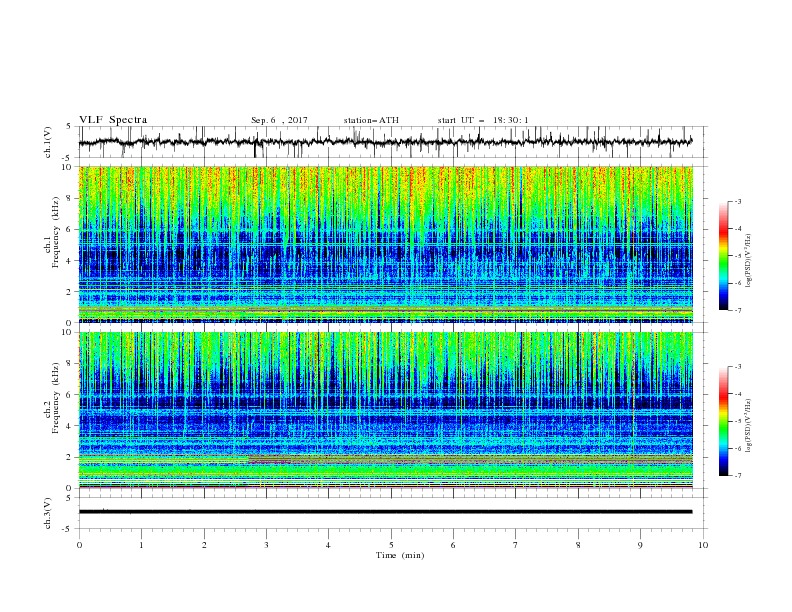Click the time axis tick label "8"

coord(578,545)
